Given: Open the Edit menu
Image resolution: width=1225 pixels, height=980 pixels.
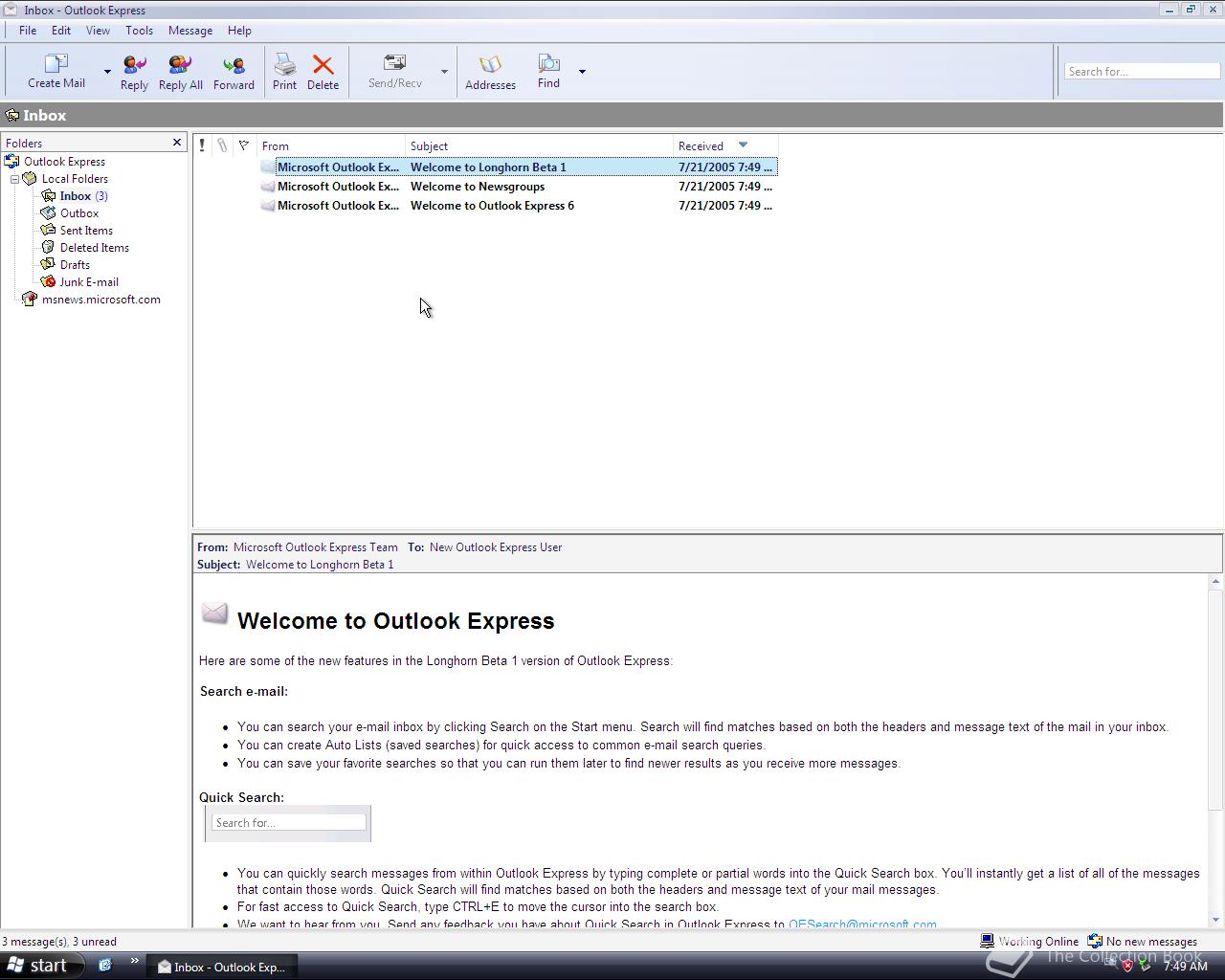Looking at the screenshot, I should 61,31.
